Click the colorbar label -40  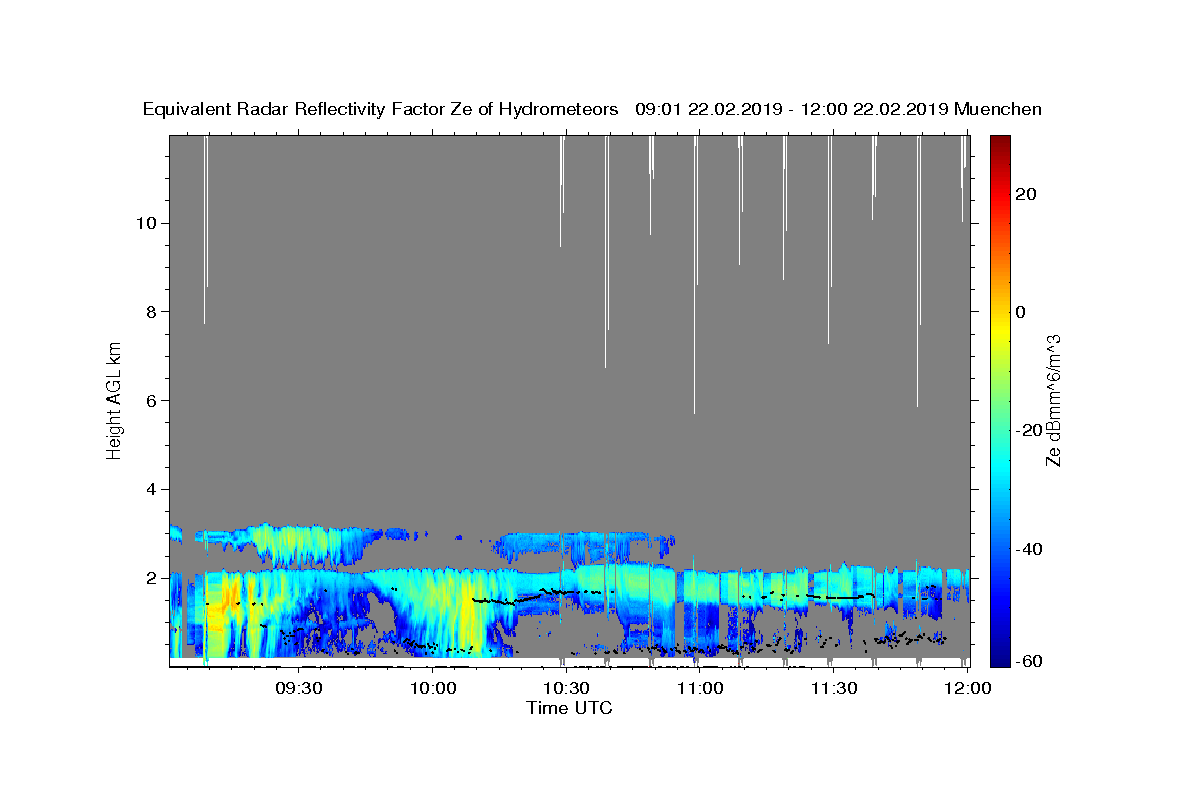pos(1029,549)
